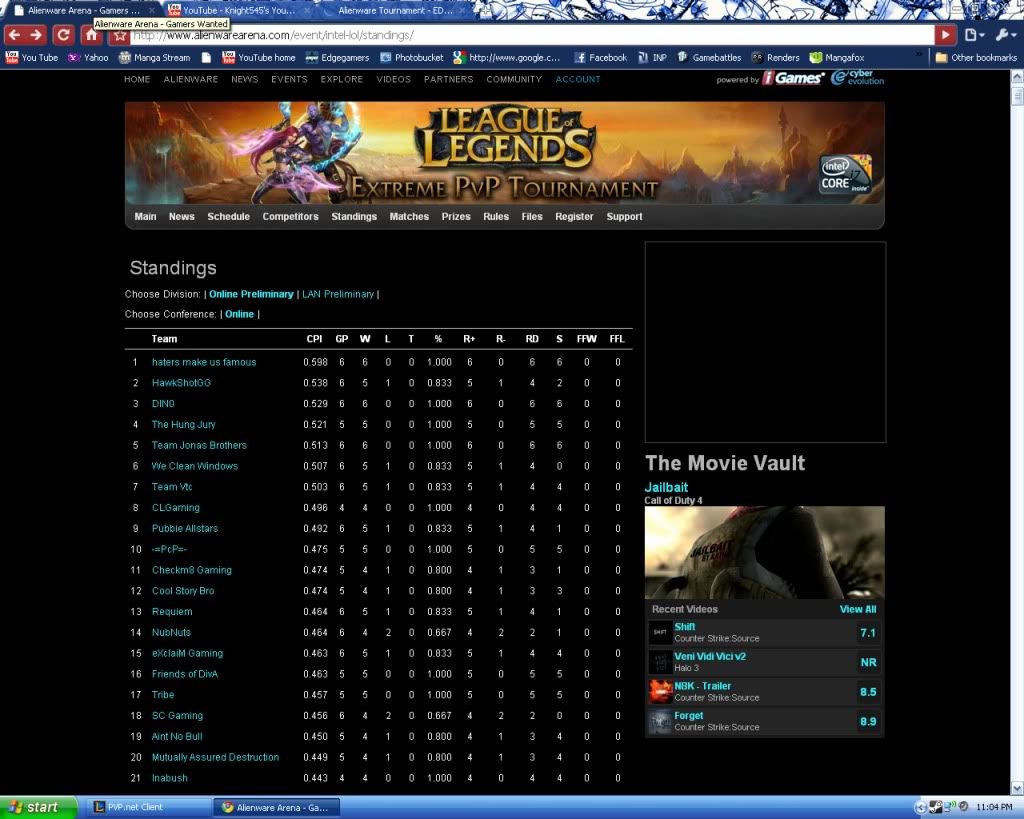Open the Veni Vidi Vici v2 video
Viewport: 1024px width, 819px height.
(x=710, y=656)
